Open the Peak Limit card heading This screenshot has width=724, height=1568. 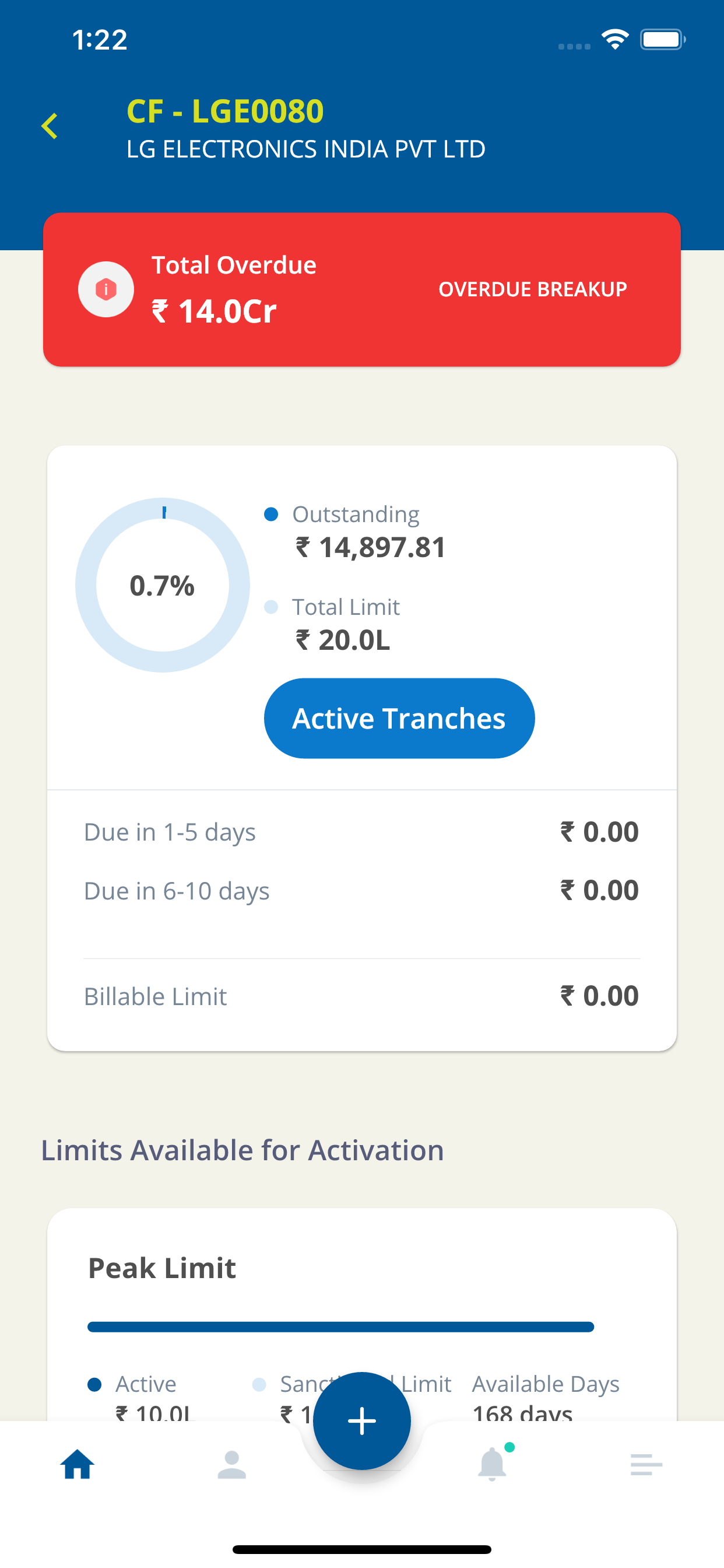pyautogui.click(x=162, y=1269)
